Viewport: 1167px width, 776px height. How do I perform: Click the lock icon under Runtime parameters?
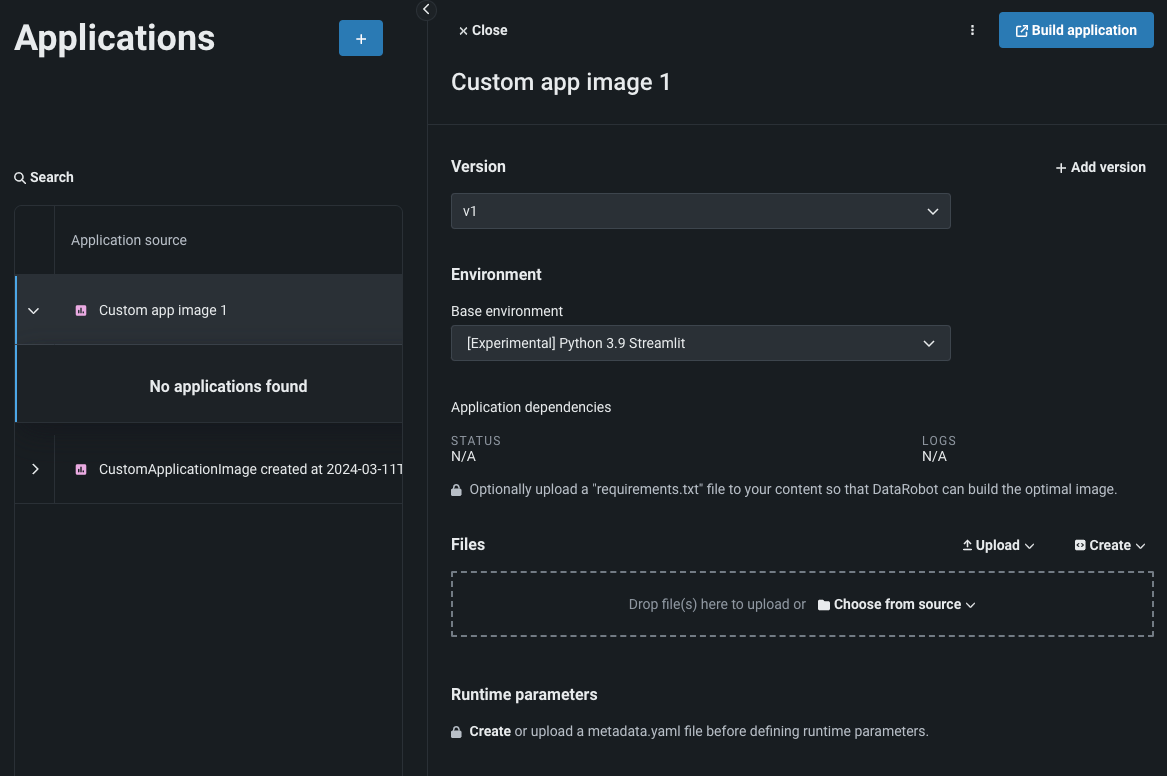(x=456, y=732)
